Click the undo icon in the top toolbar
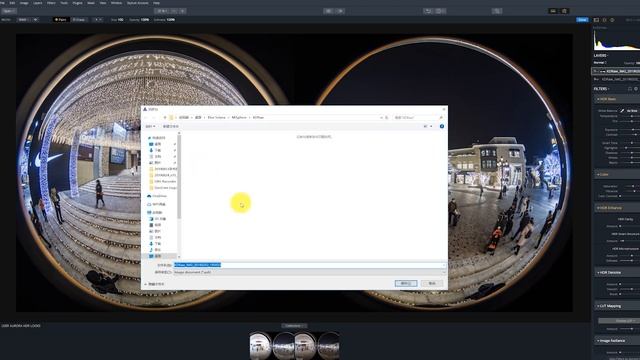 [x=428, y=11]
